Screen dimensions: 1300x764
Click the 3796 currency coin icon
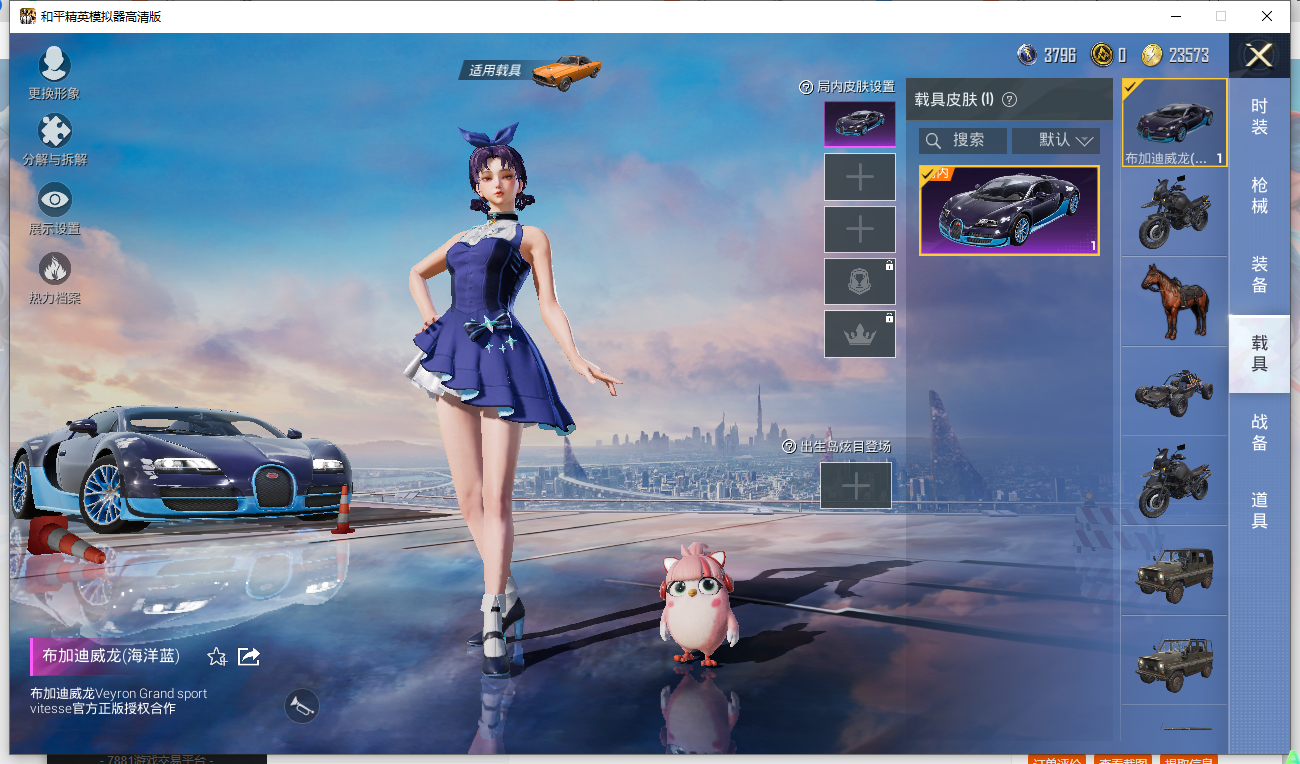1027,55
